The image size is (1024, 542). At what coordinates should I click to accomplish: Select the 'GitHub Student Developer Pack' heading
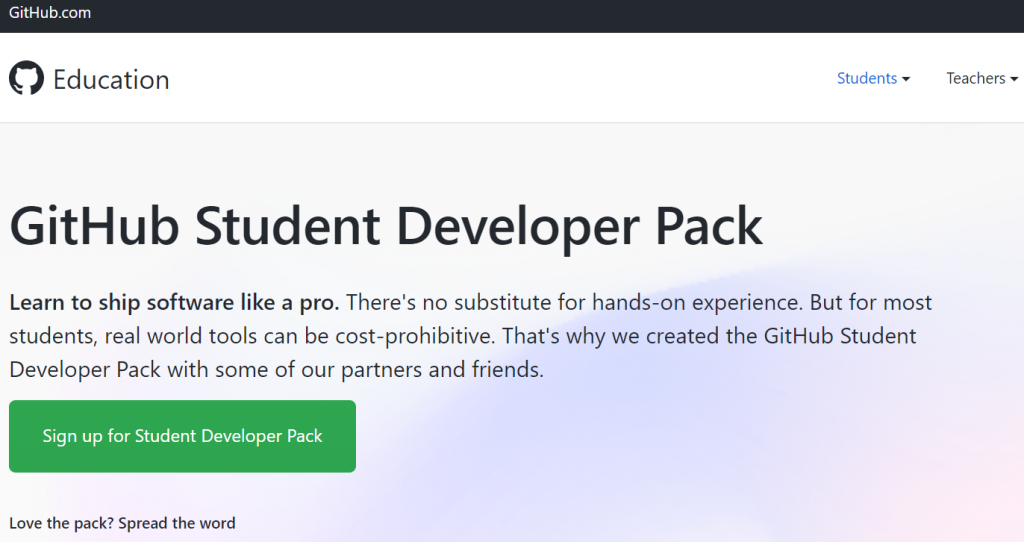[x=386, y=227]
